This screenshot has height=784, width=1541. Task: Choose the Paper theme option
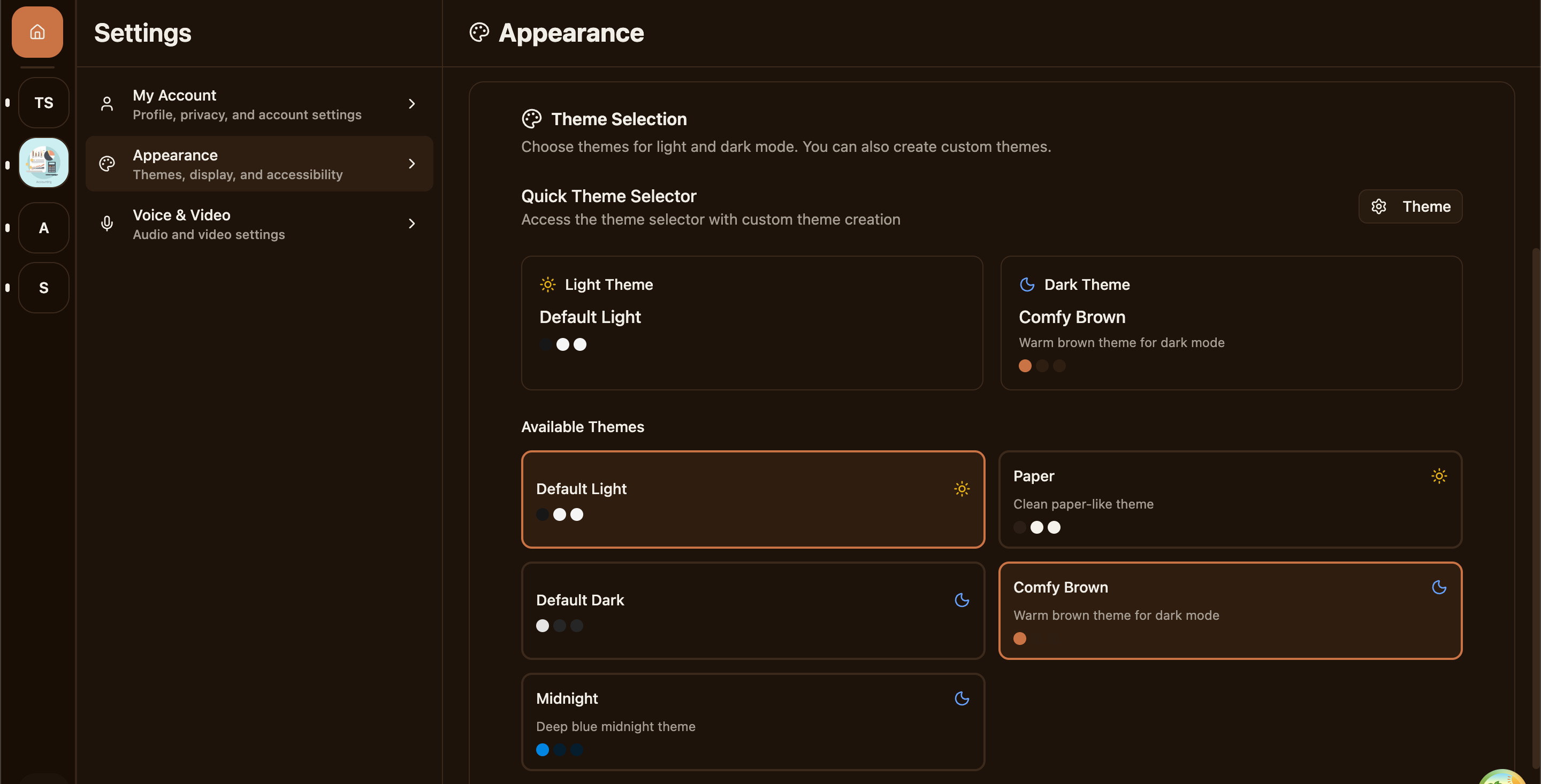1230,499
